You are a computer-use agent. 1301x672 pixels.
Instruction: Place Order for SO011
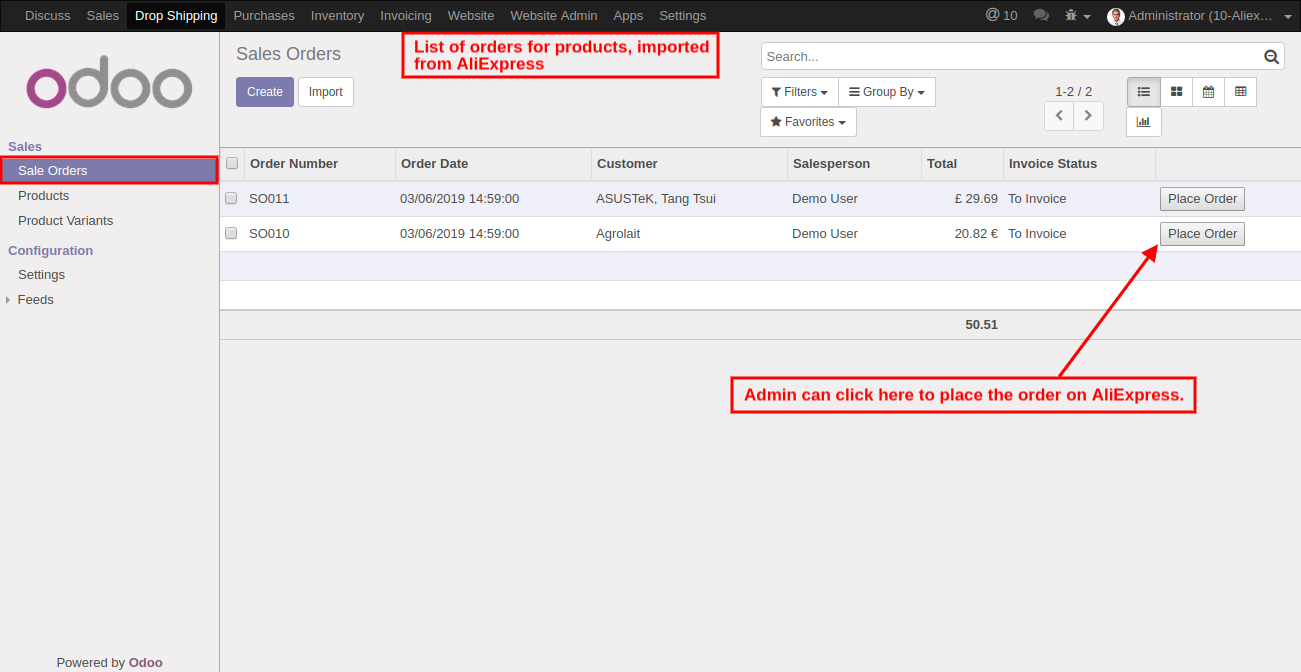point(1202,199)
